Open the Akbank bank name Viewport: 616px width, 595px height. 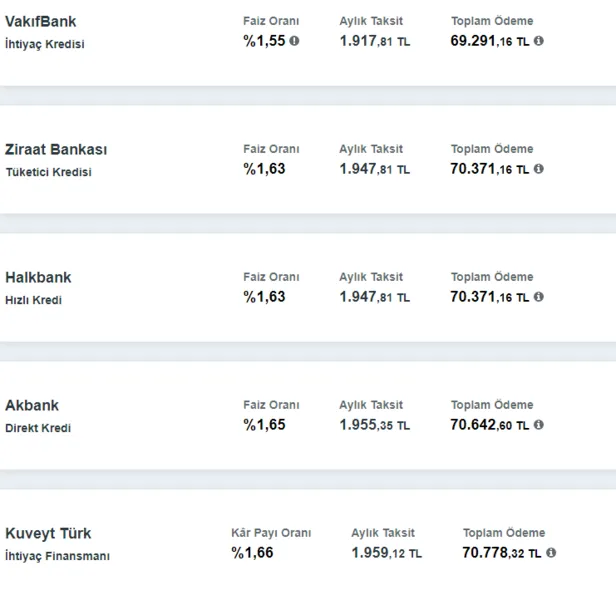point(32,405)
